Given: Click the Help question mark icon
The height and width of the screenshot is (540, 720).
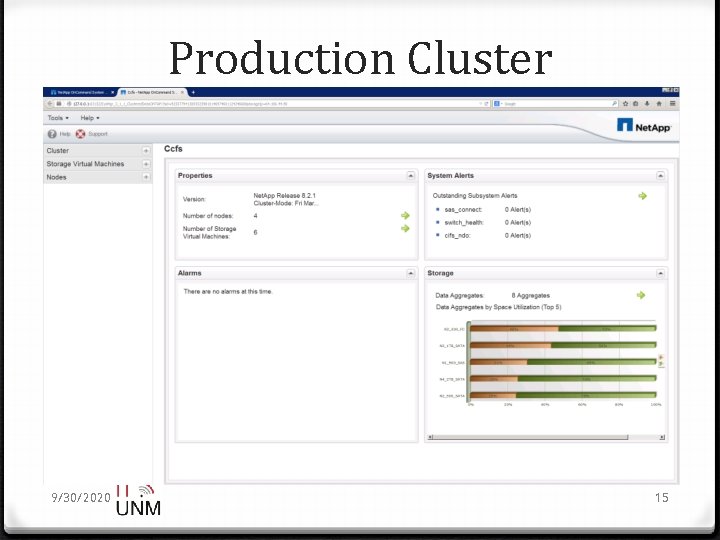Looking at the screenshot, I should pyautogui.click(x=52, y=134).
